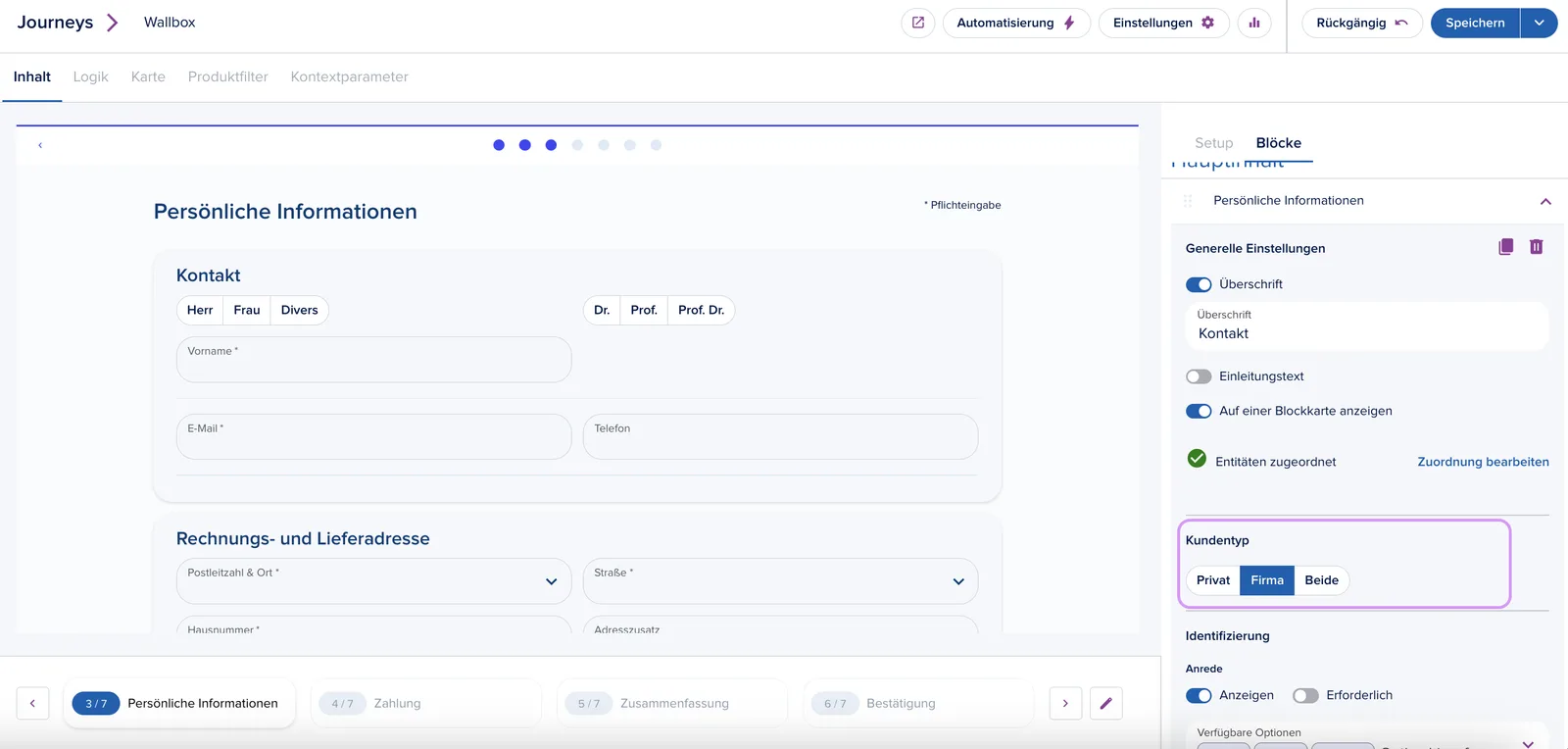
Task: Expand the Verfügbare Optionen dropdown
Action: (1527, 743)
